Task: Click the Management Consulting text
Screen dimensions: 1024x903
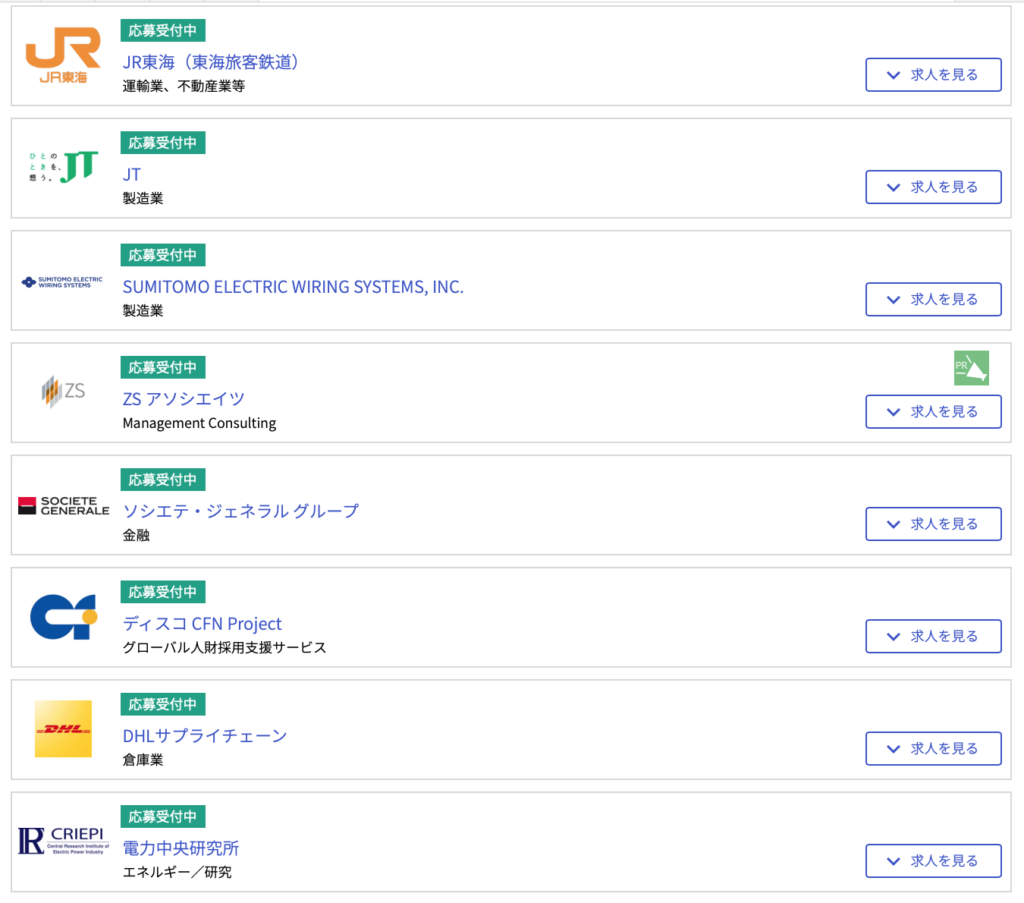Action: click(x=199, y=423)
